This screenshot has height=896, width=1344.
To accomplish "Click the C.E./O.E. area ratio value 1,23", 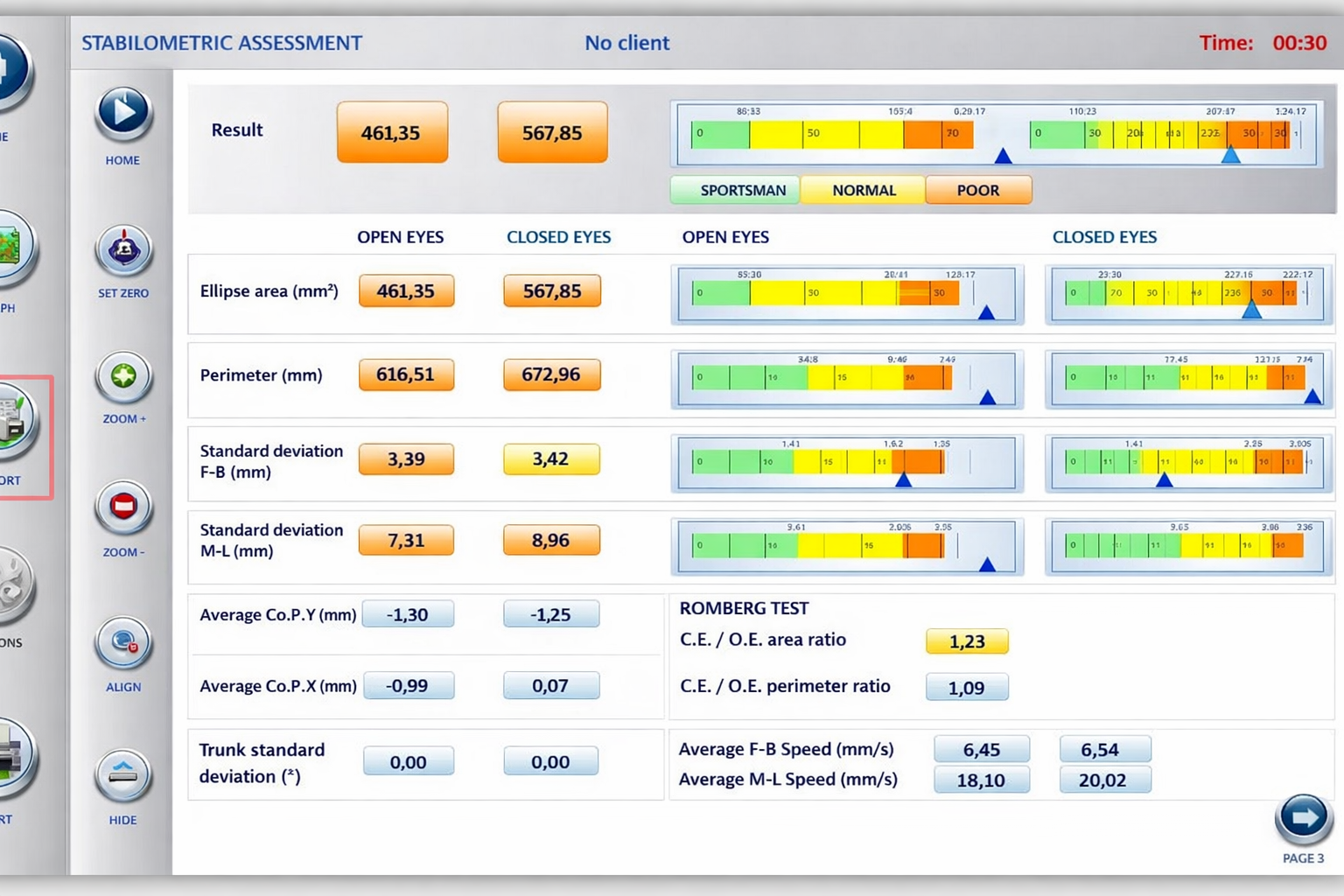I will [967, 641].
